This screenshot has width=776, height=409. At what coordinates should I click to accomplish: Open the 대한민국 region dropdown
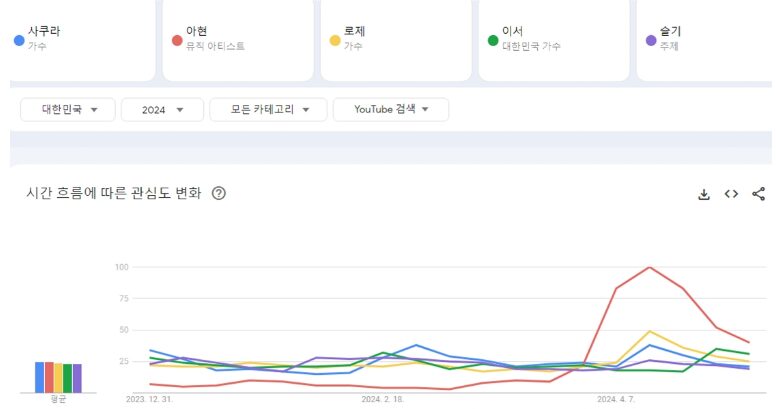68,110
